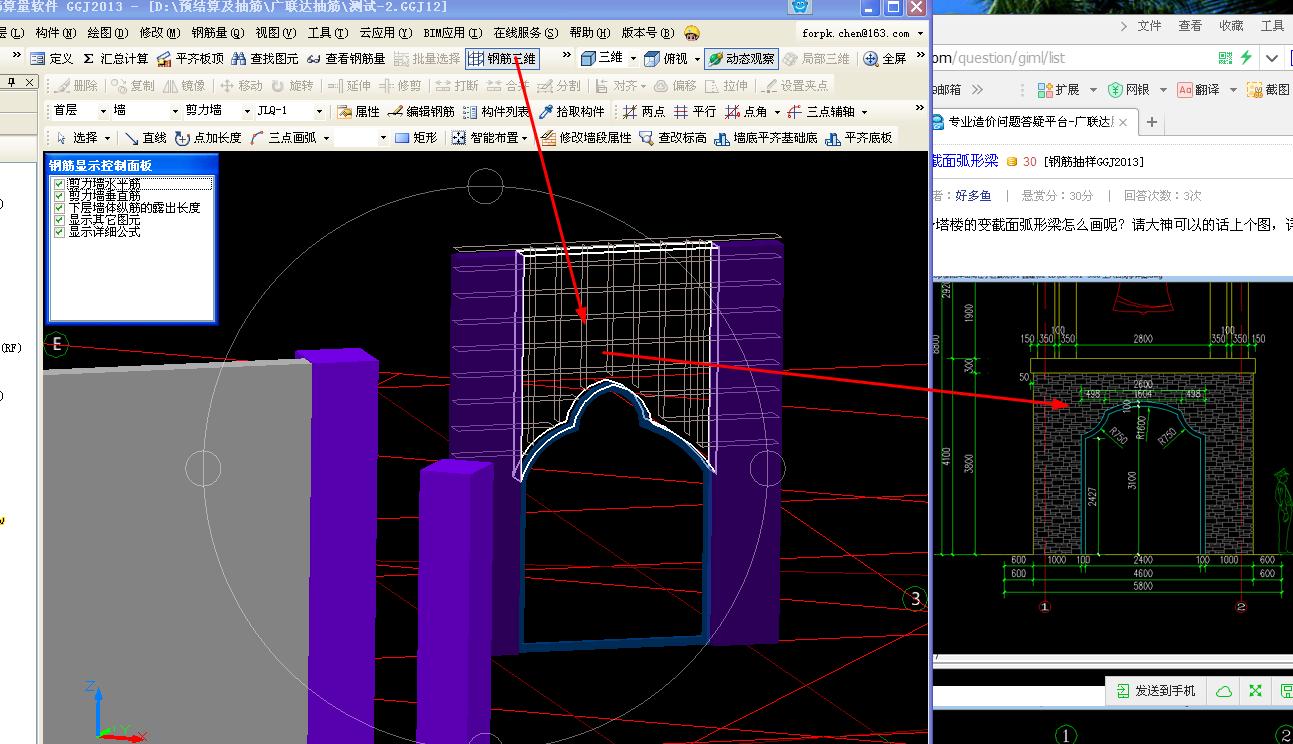Image resolution: width=1293 pixels, height=744 pixels.
Task: Select 矩形 rectangle drawing tool
Action: click(x=416, y=137)
